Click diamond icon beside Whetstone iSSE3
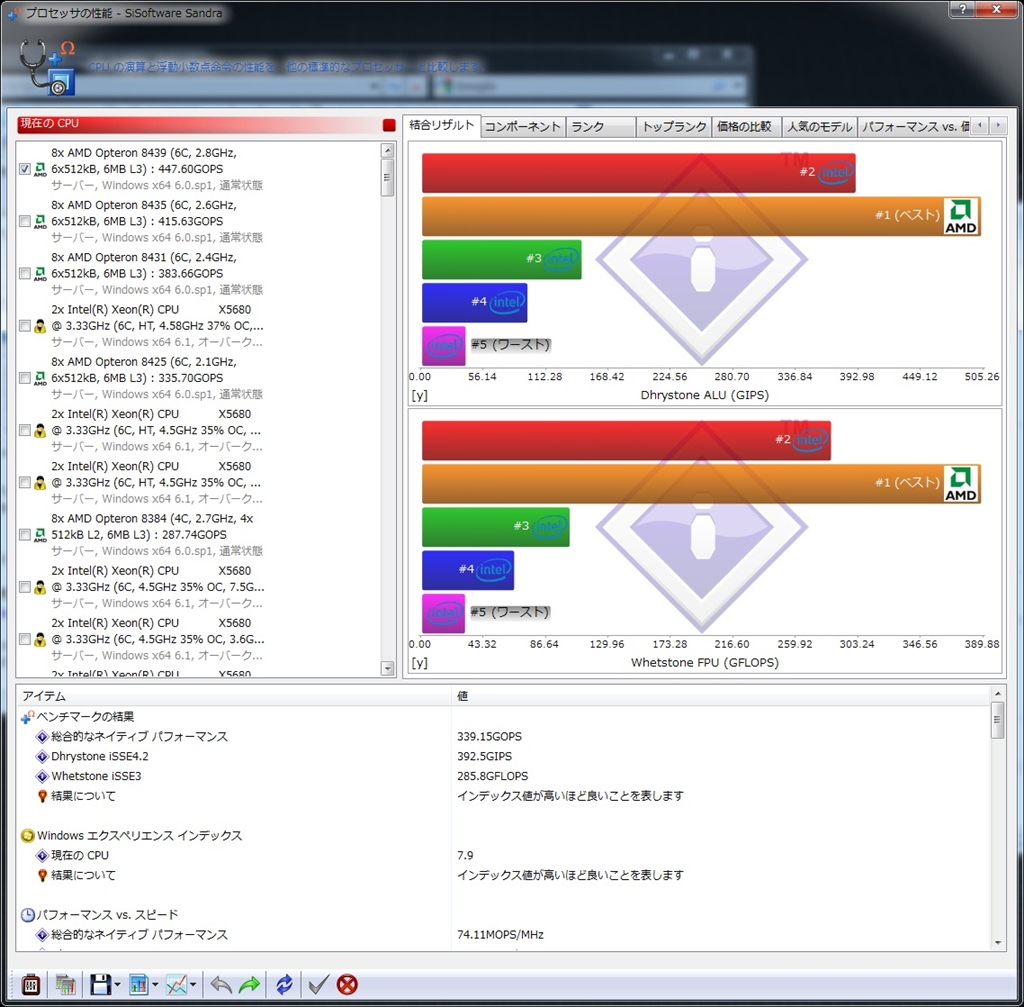Viewport: 1024px width, 1007px height. point(42,776)
